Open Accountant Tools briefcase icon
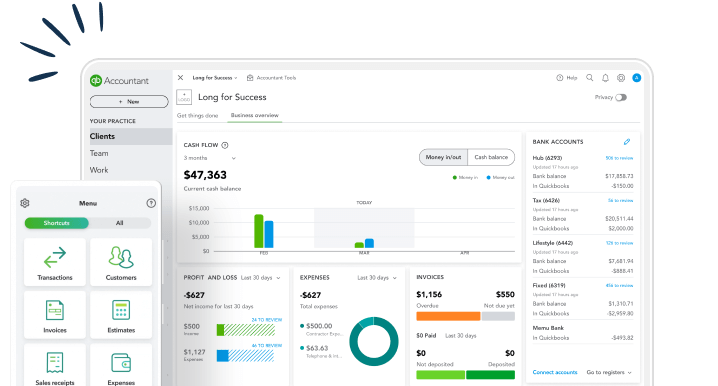 tap(250, 78)
